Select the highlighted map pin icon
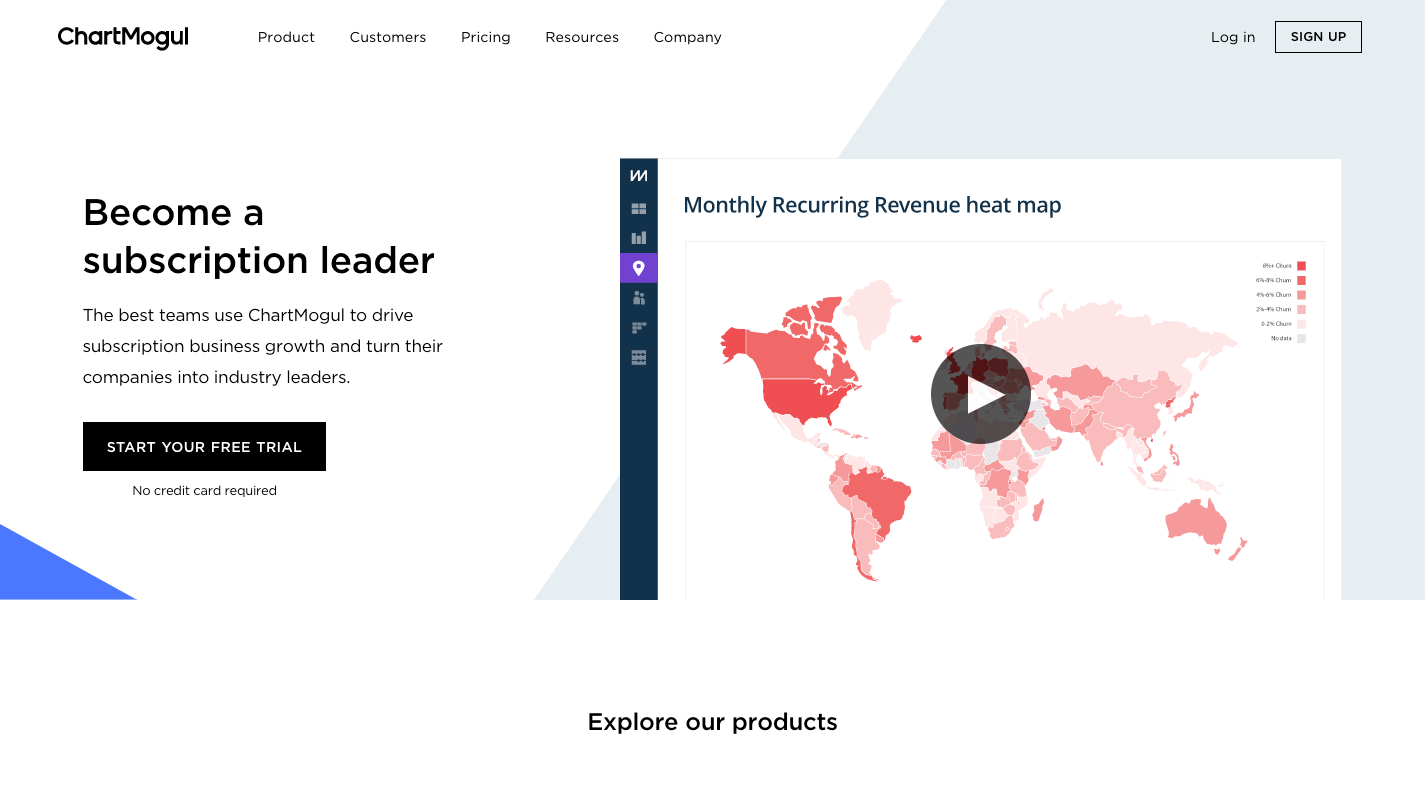 click(x=638, y=268)
